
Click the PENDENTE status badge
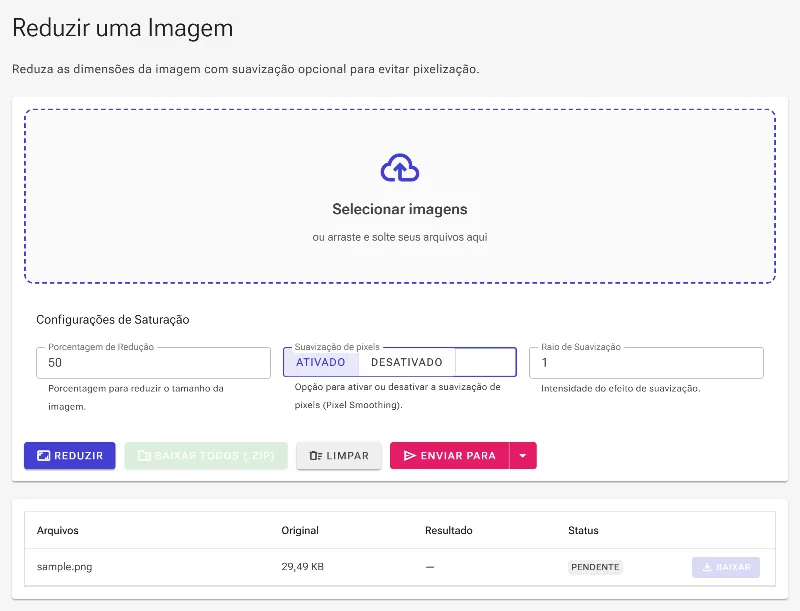(595, 567)
